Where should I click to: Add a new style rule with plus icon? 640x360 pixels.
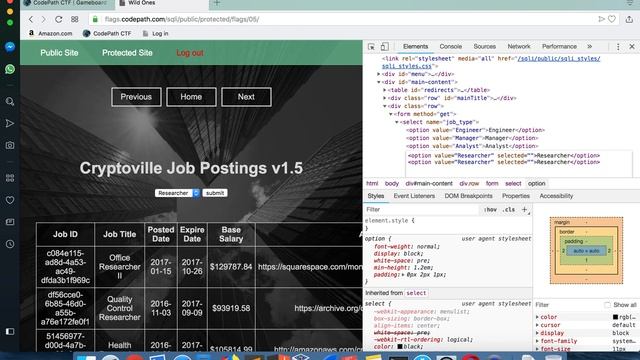pyautogui.click(x=525, y=209)
